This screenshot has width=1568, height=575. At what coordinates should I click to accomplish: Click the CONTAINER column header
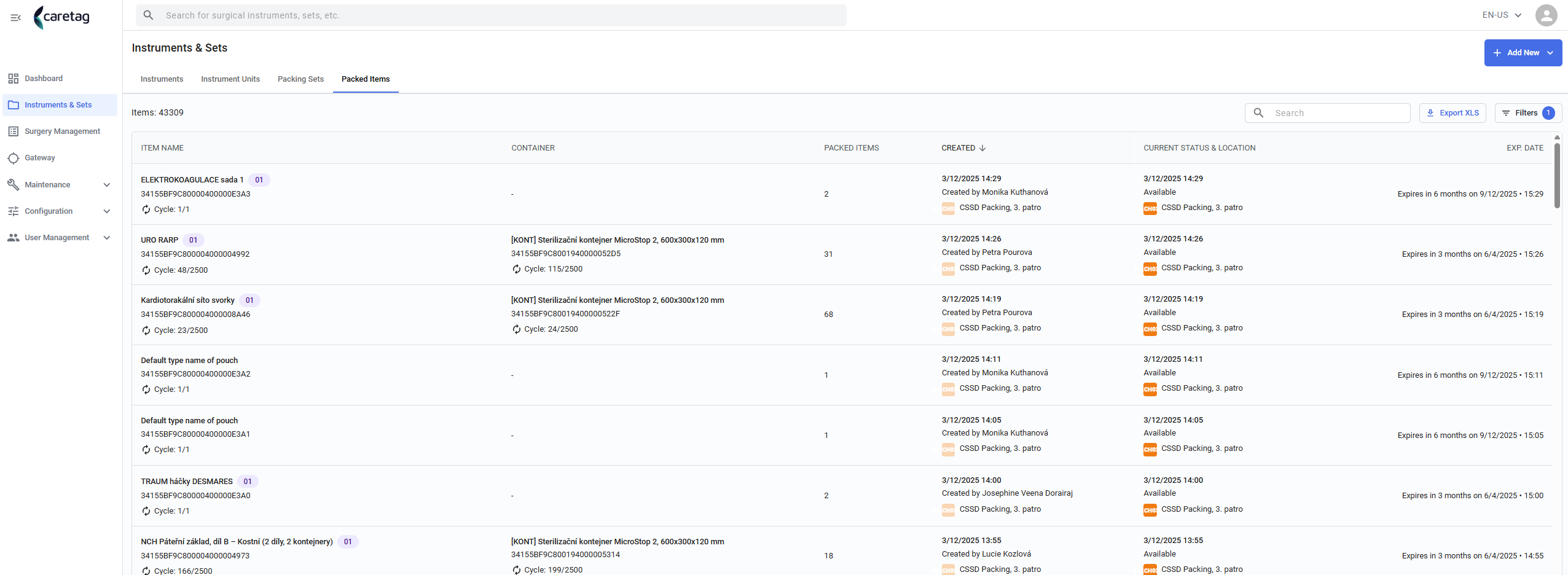click(x=533, y=148)
